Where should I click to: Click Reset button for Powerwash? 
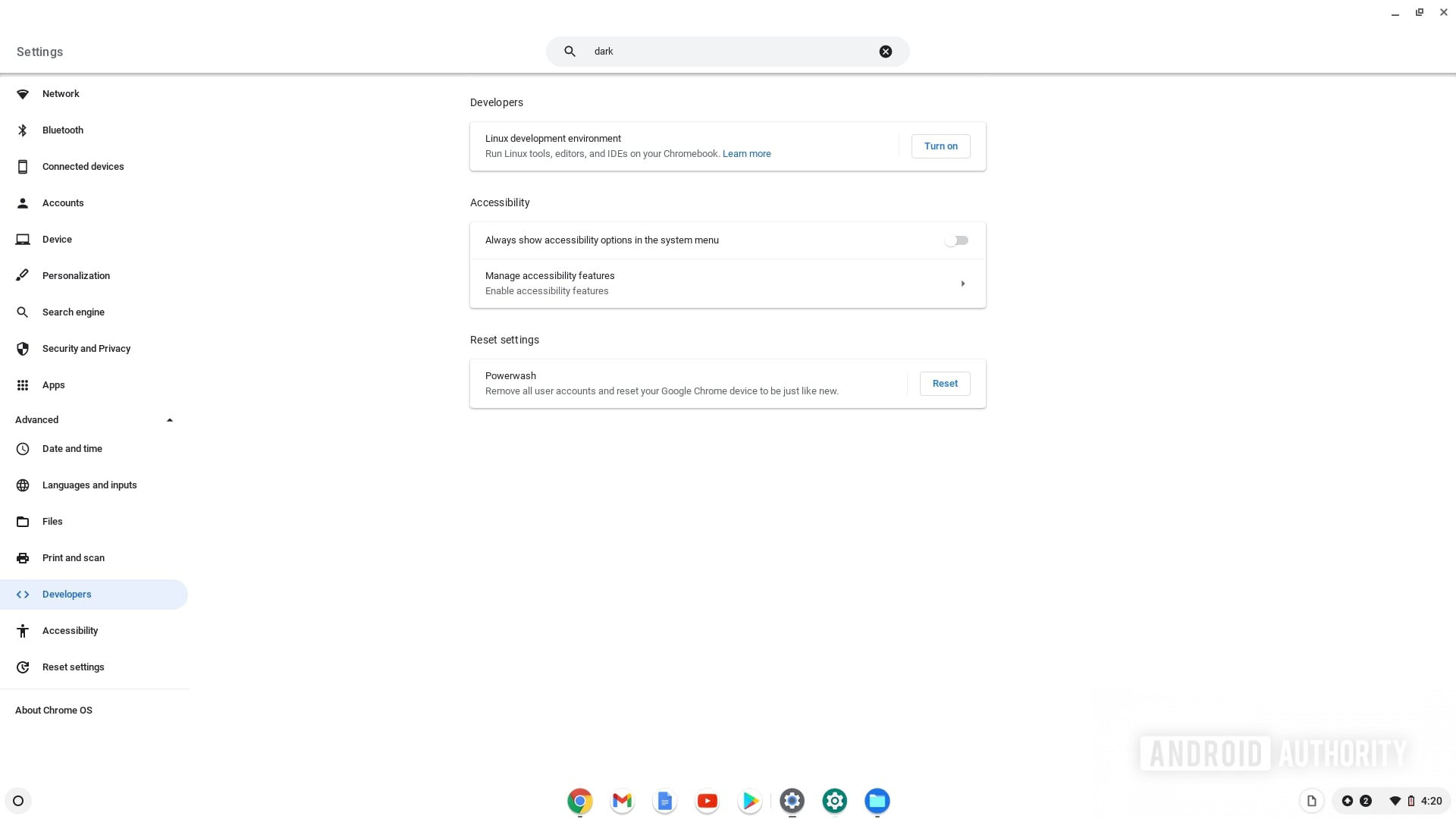[945, 383]
